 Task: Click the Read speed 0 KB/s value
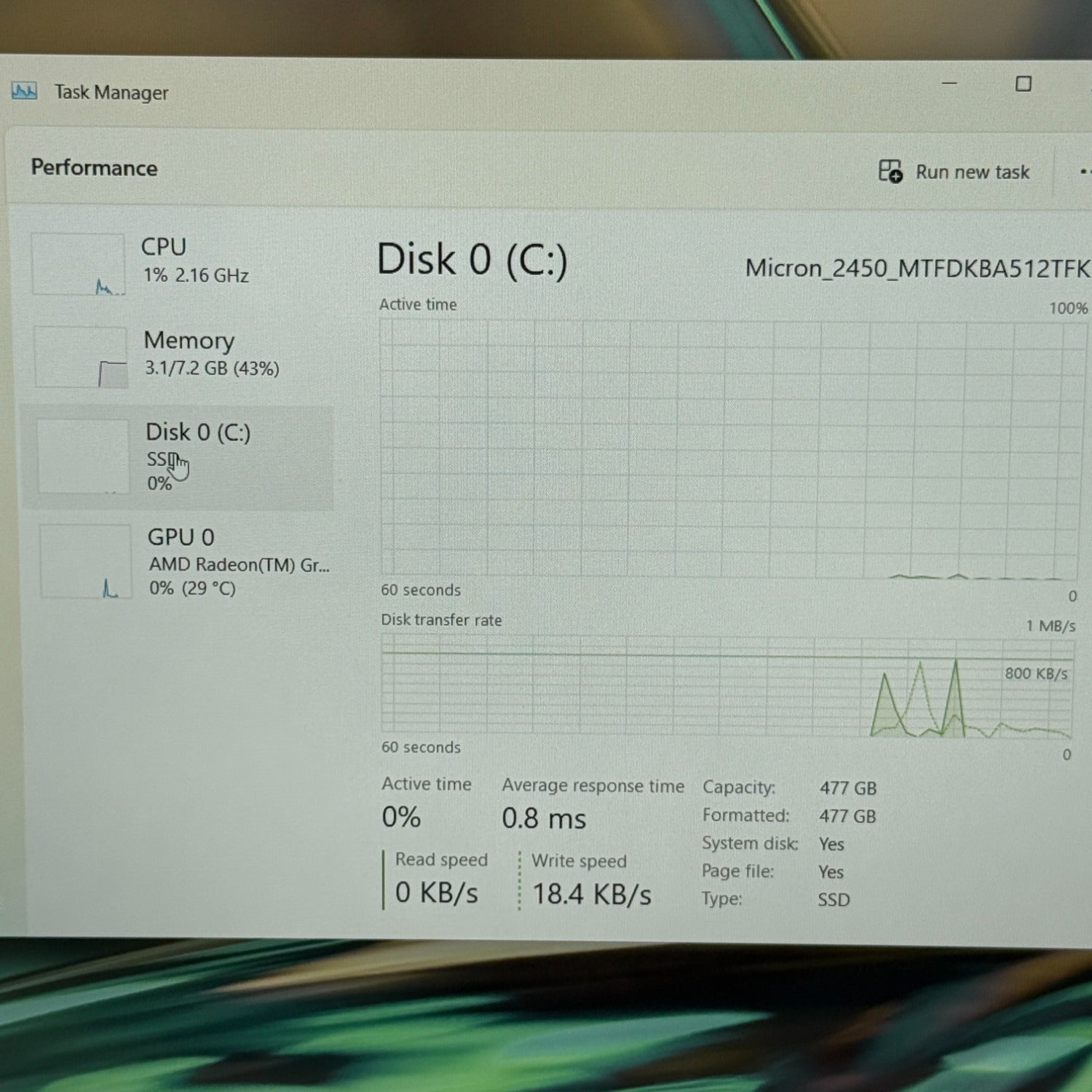click(436, 893)
